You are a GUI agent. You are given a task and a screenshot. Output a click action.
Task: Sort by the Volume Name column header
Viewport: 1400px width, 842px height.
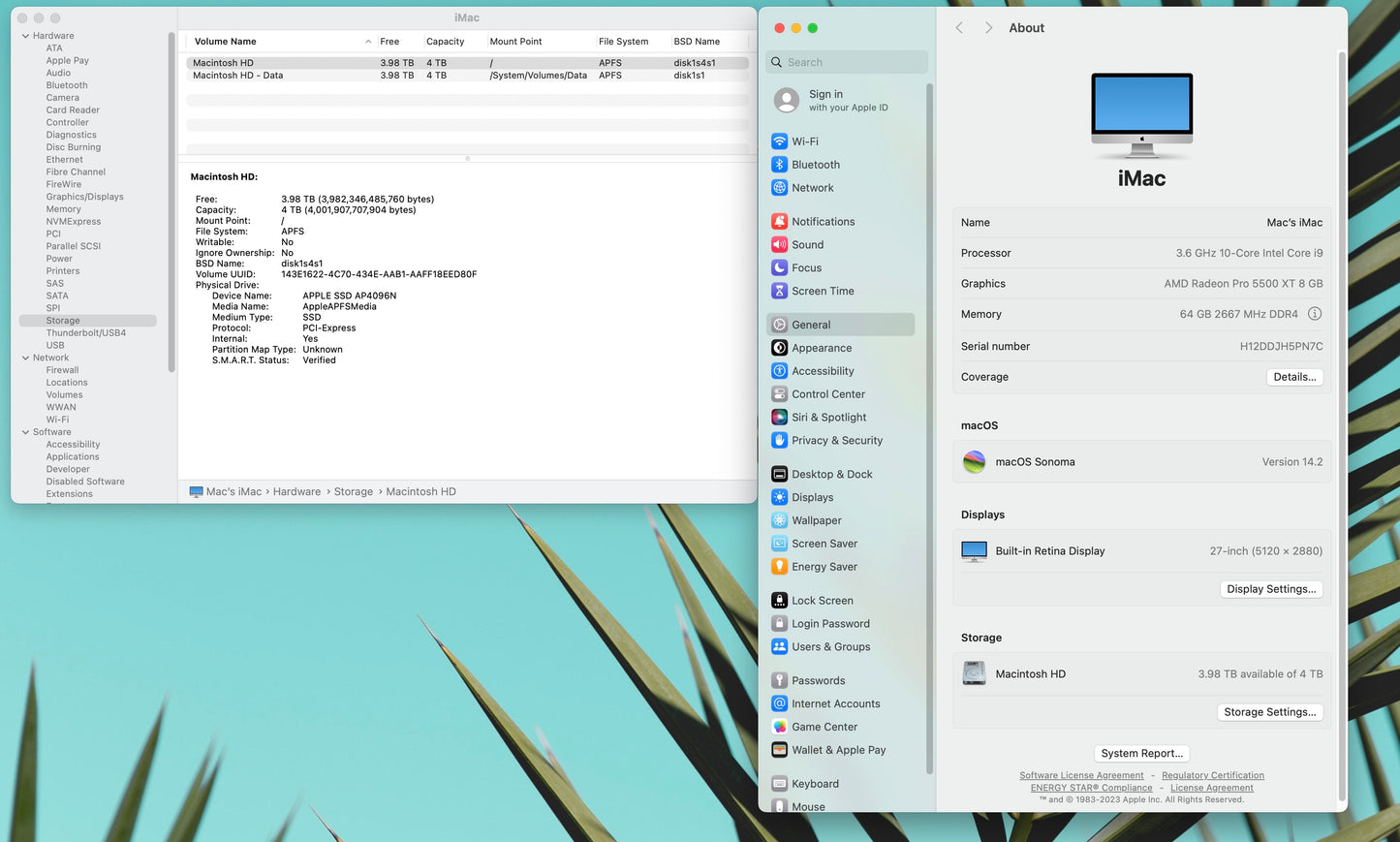pos(226,42)
